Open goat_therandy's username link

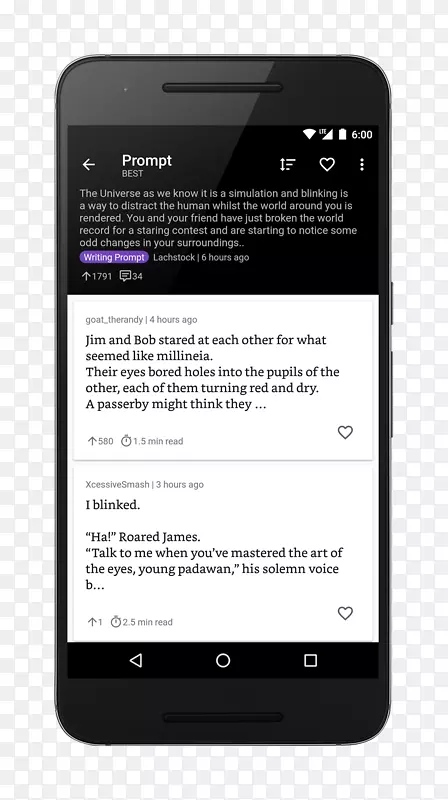point(114,320)
